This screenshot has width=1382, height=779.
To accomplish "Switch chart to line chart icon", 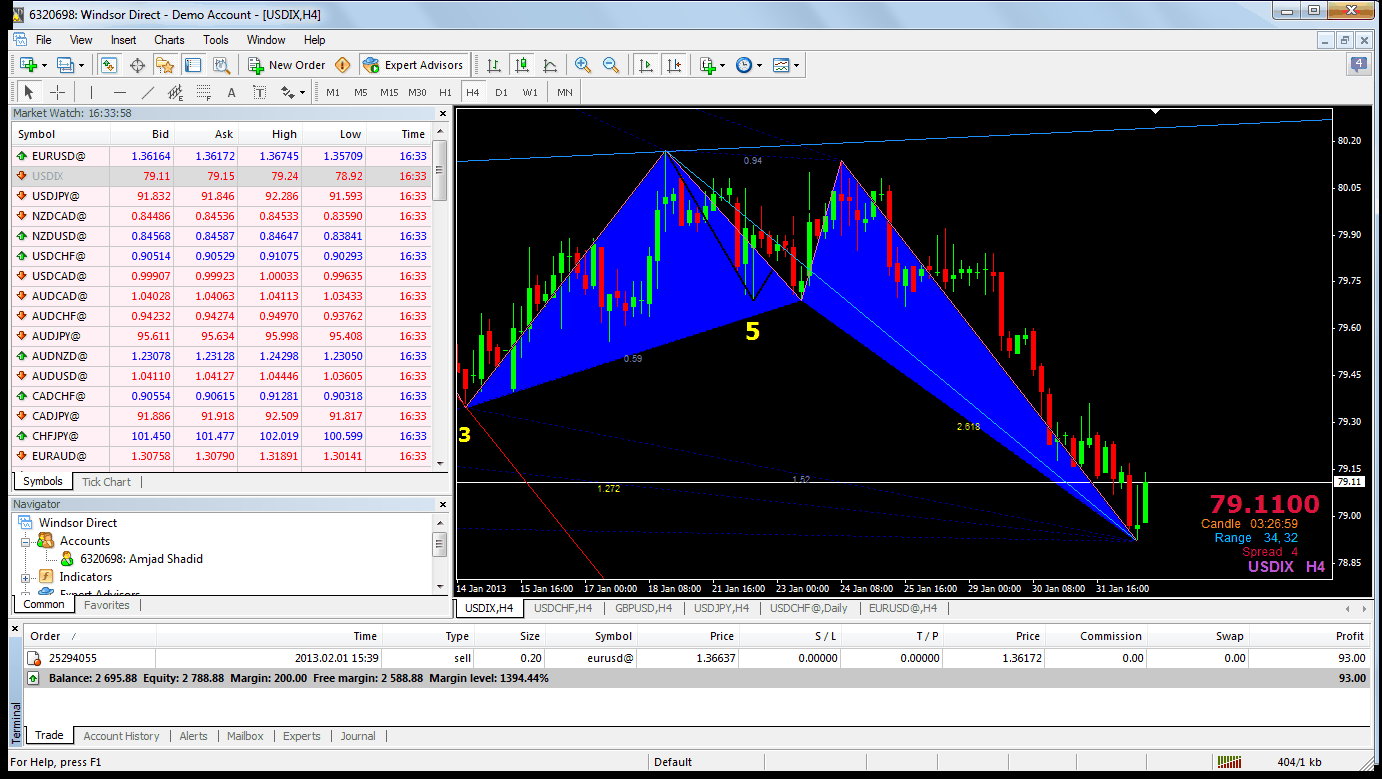I will [x=550, y=65].
